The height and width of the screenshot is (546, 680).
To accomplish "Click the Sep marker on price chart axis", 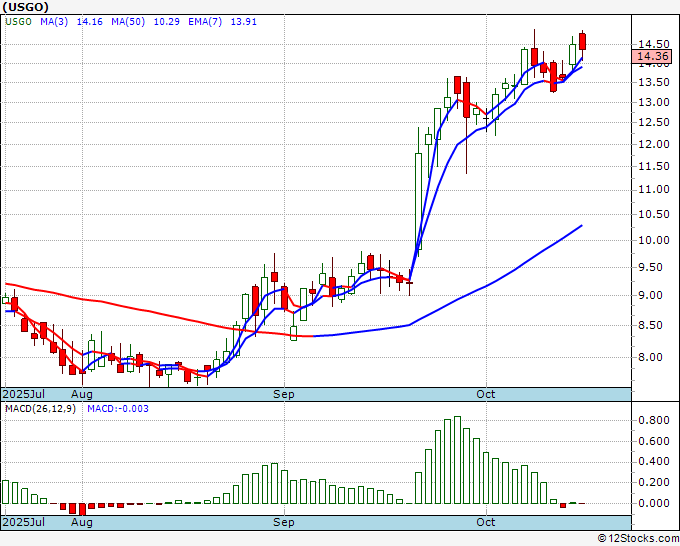I will pos(284,394).
